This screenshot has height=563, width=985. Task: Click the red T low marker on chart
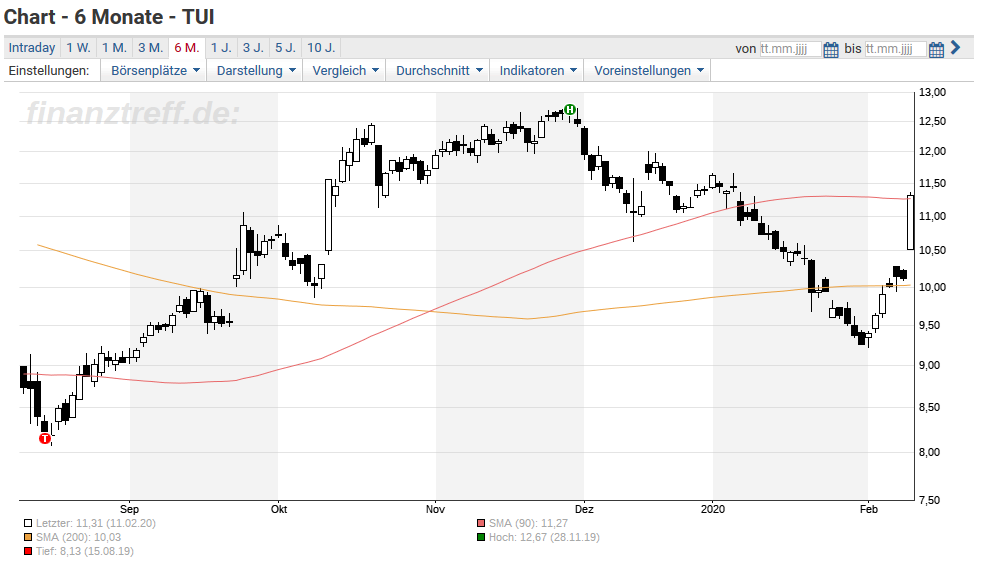tap(45, 439)
